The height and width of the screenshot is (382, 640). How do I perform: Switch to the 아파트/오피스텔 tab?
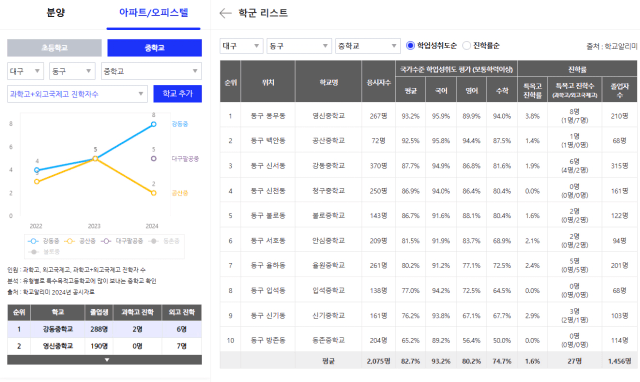[153, 13]
